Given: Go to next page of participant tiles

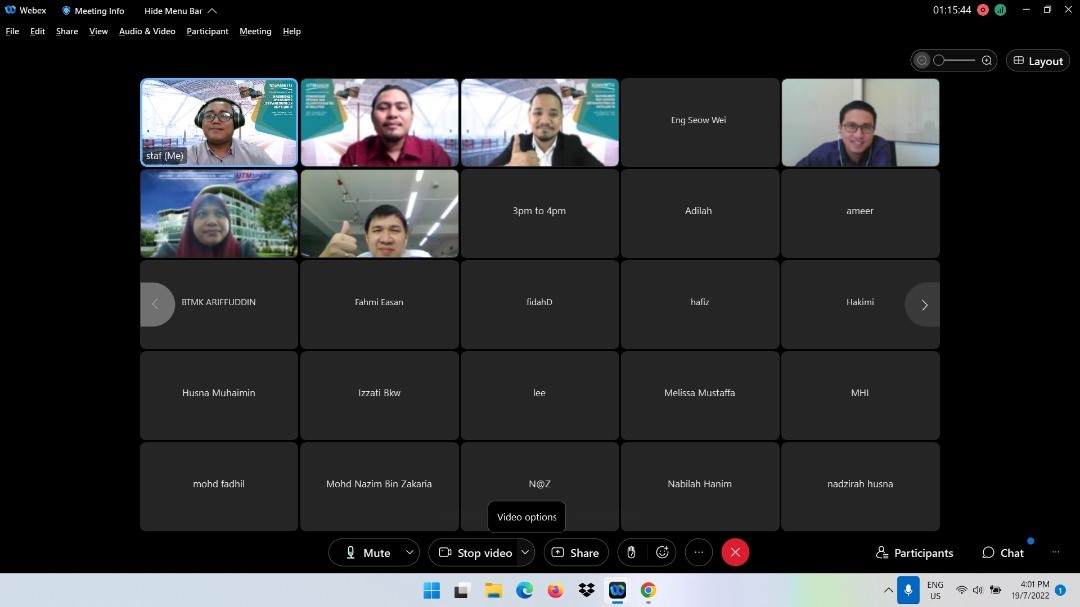Looking at the screenshot, I should 923,305.
